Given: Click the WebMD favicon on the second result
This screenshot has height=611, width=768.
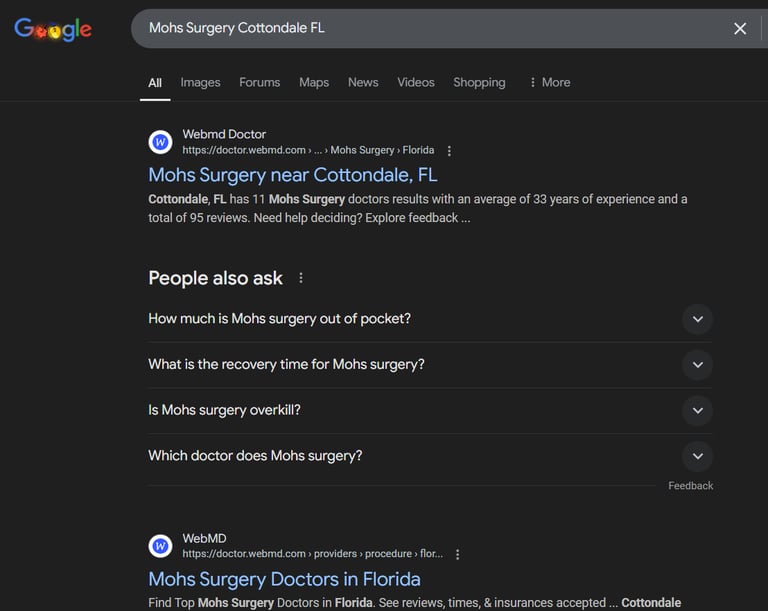Looking at the screenshot, I should pyautogui.click(x=160, y=546).
